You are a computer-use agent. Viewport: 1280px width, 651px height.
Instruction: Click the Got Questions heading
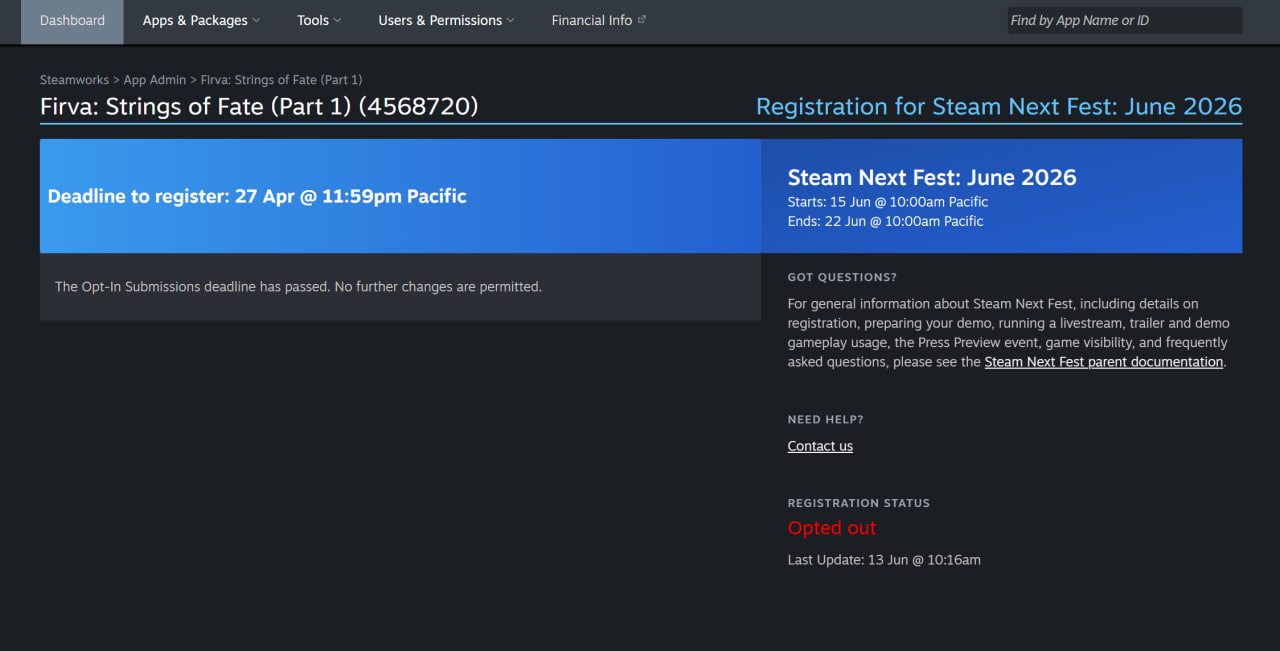[842, 277]
